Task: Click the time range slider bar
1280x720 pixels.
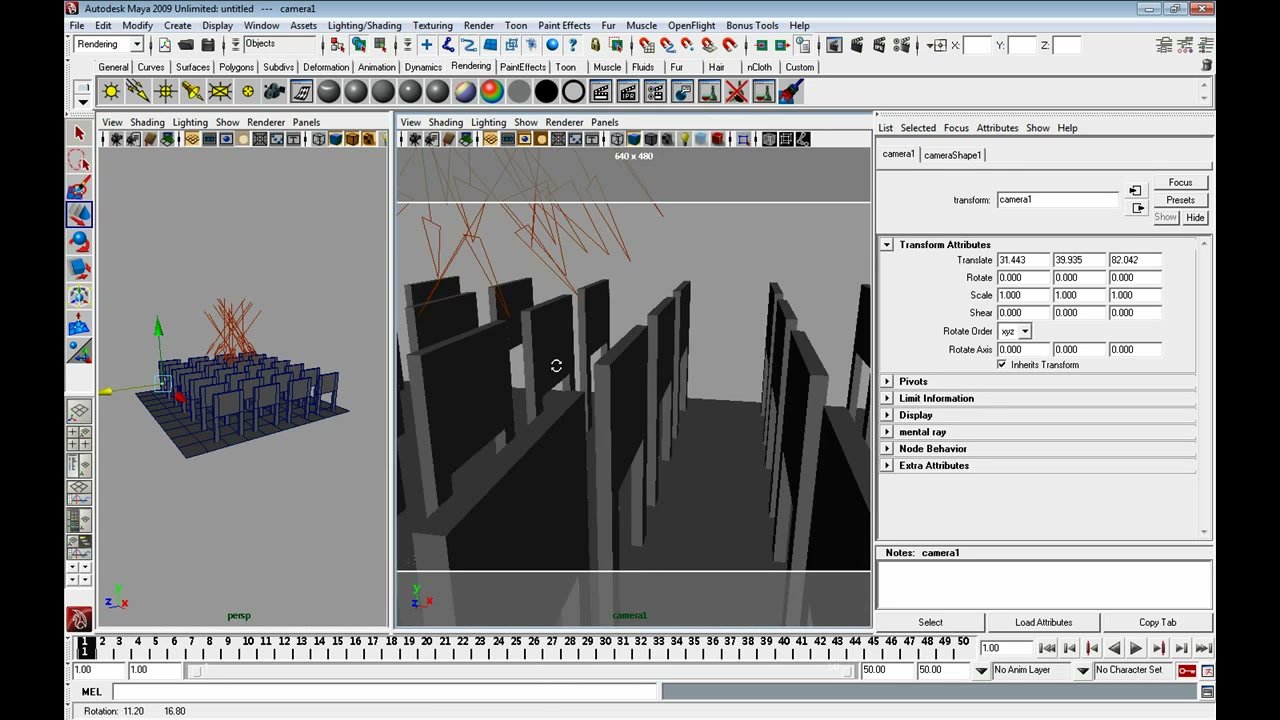Action: tap(520, 670)
